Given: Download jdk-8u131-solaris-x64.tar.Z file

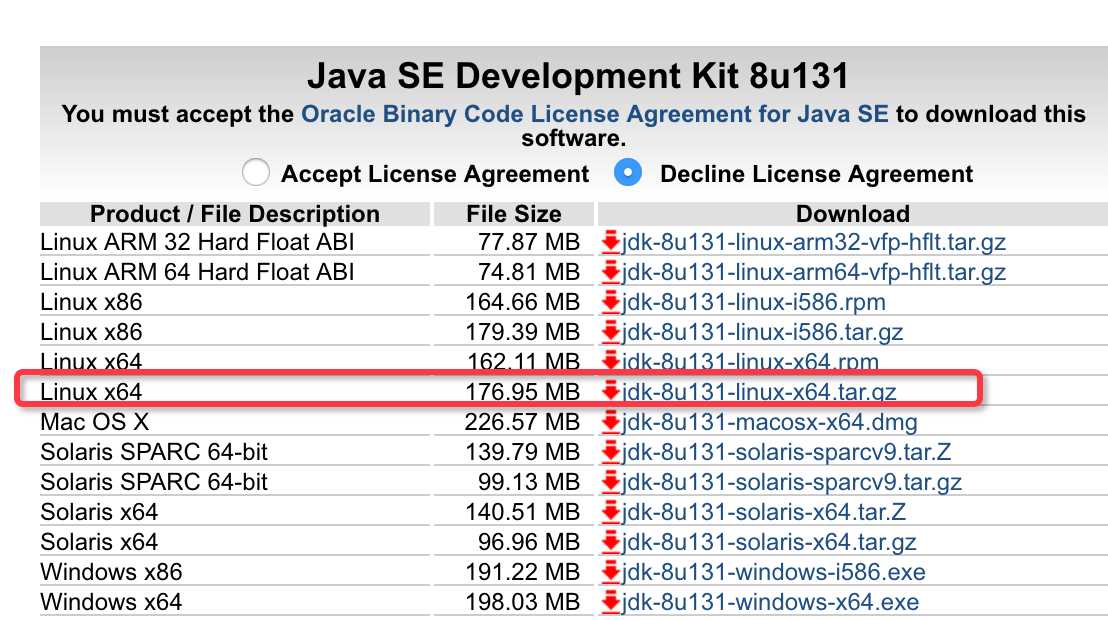Looking at the screenshot, I should point(763,512).
